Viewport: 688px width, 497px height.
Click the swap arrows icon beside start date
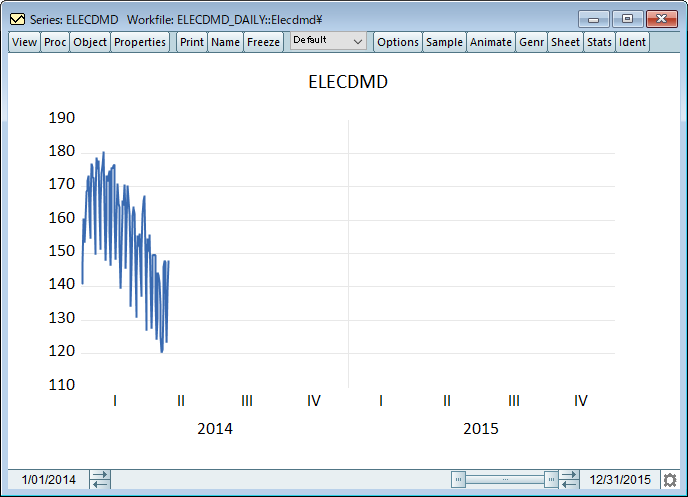(100, 479)
